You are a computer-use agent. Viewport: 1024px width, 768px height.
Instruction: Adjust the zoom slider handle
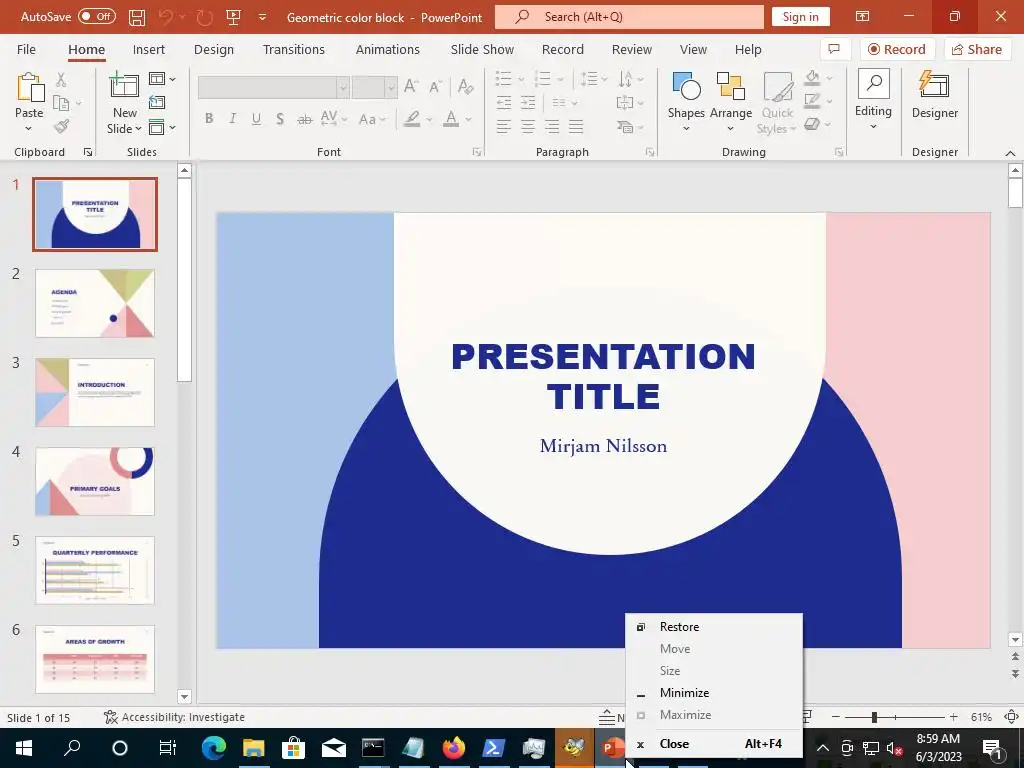[874, 717]
